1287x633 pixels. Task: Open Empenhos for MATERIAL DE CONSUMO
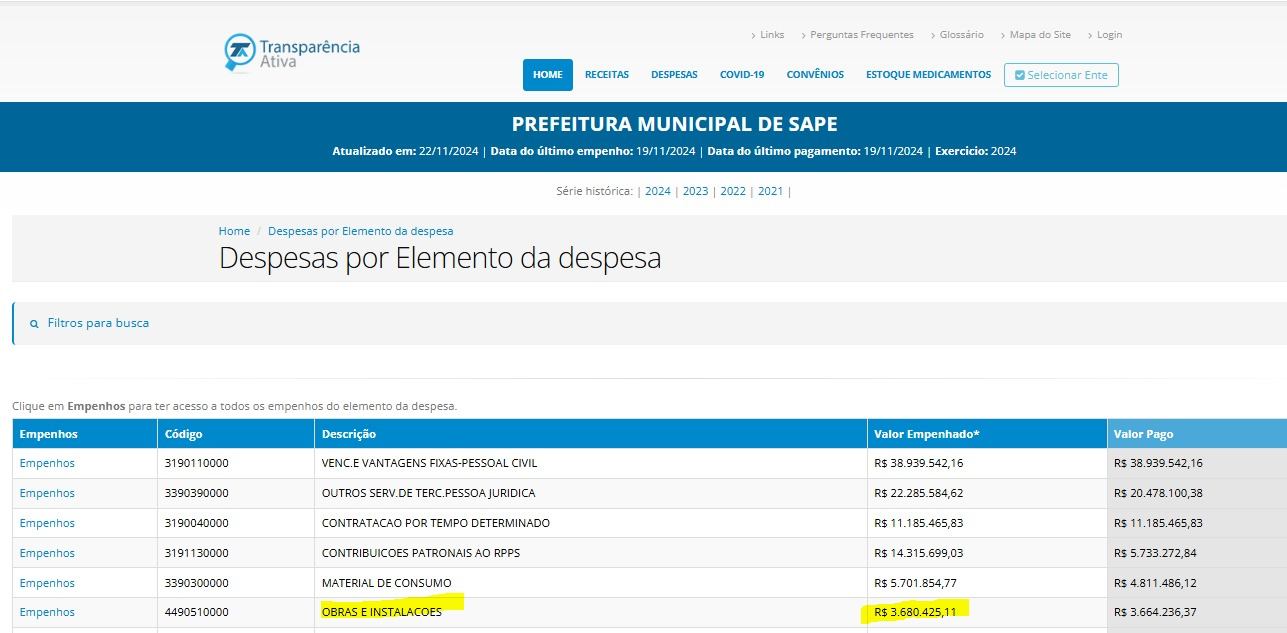coord(47,583)
